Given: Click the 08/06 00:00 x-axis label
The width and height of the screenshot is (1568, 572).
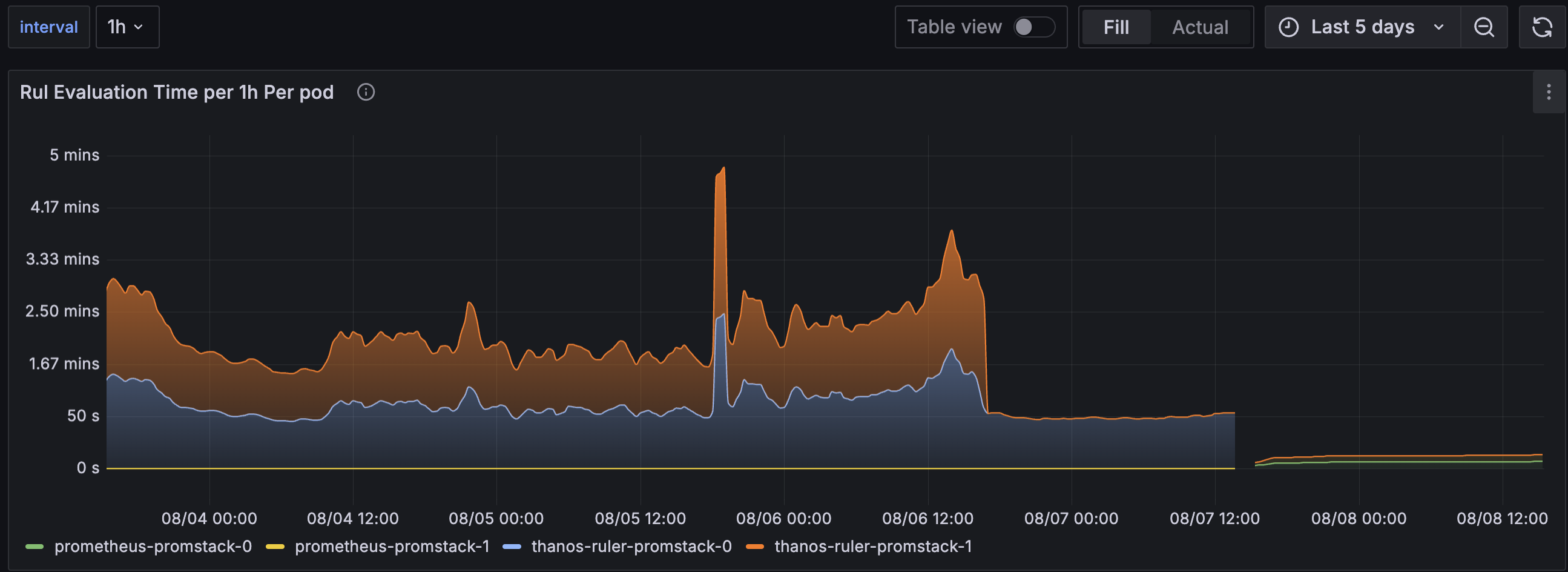Looking at the screenshot, I should click(783, 519).
